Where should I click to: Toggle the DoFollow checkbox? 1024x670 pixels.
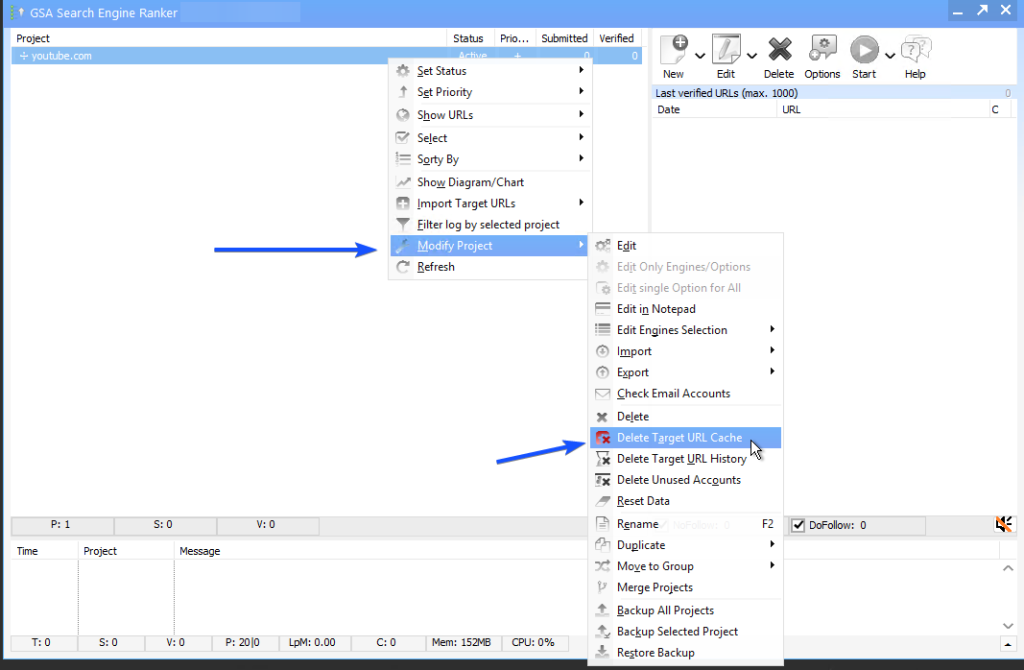point(798,525)
